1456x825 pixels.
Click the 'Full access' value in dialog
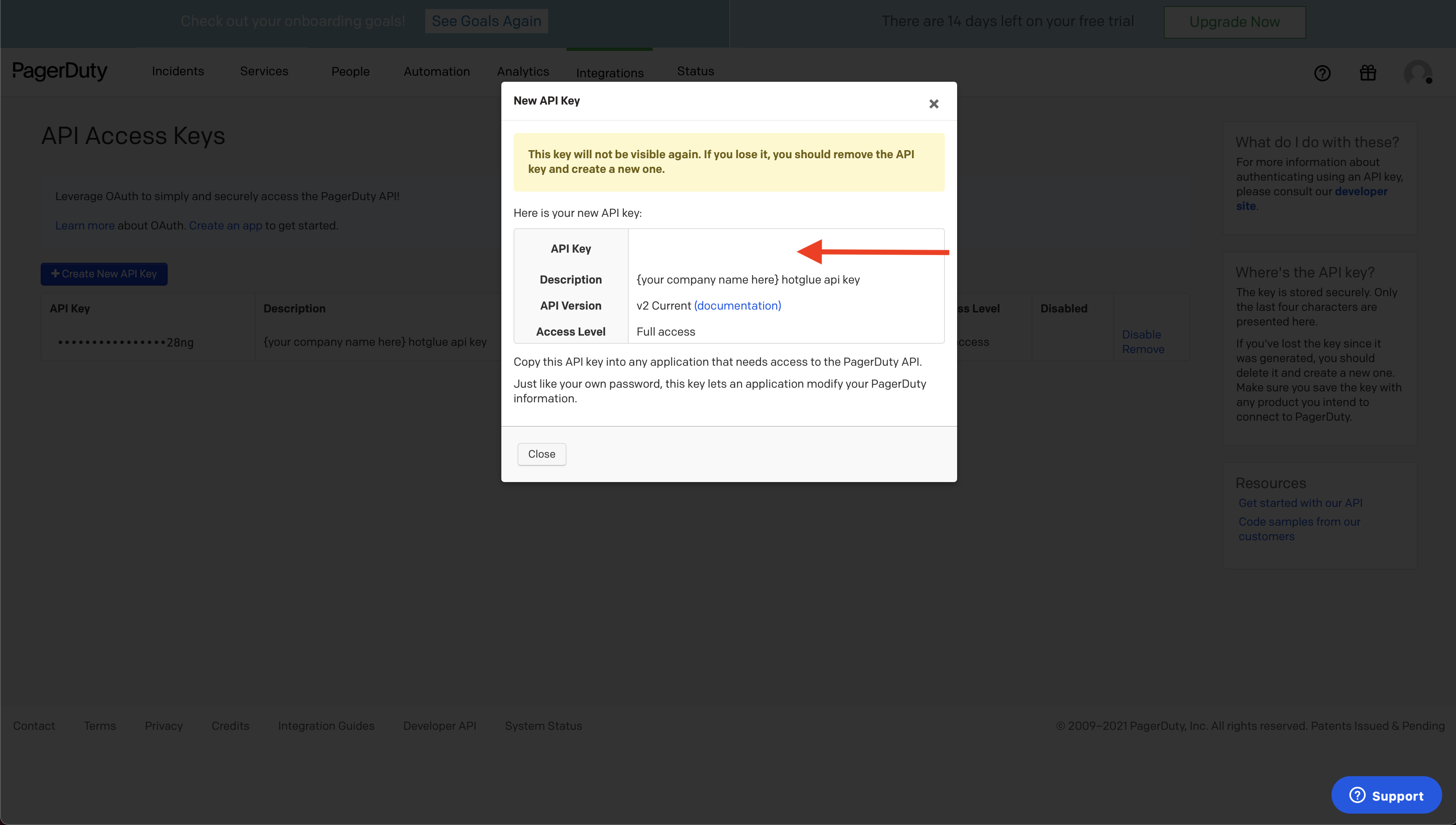click(665, 332)
